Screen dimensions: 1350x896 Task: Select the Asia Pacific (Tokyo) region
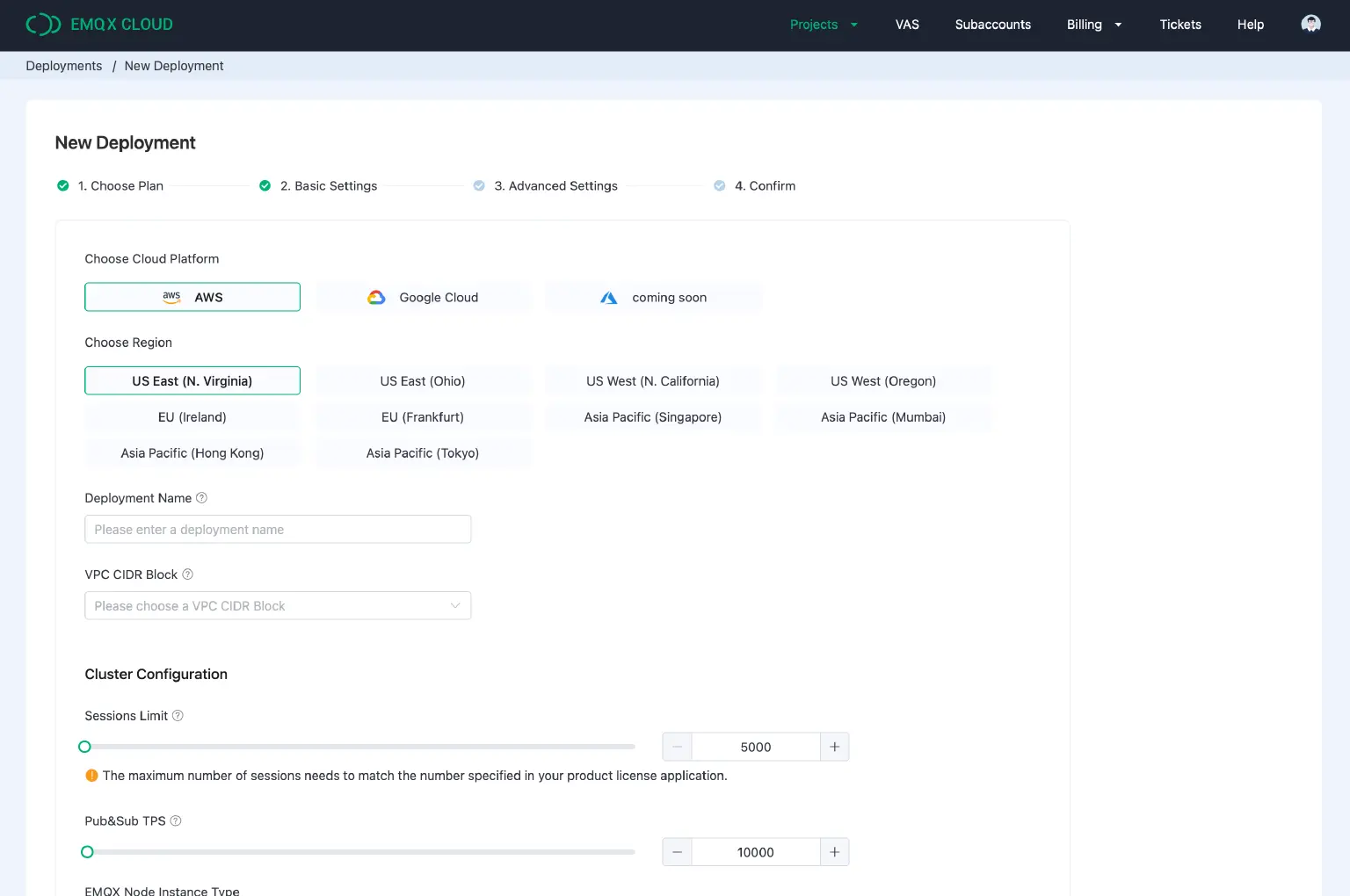(423, 452)
